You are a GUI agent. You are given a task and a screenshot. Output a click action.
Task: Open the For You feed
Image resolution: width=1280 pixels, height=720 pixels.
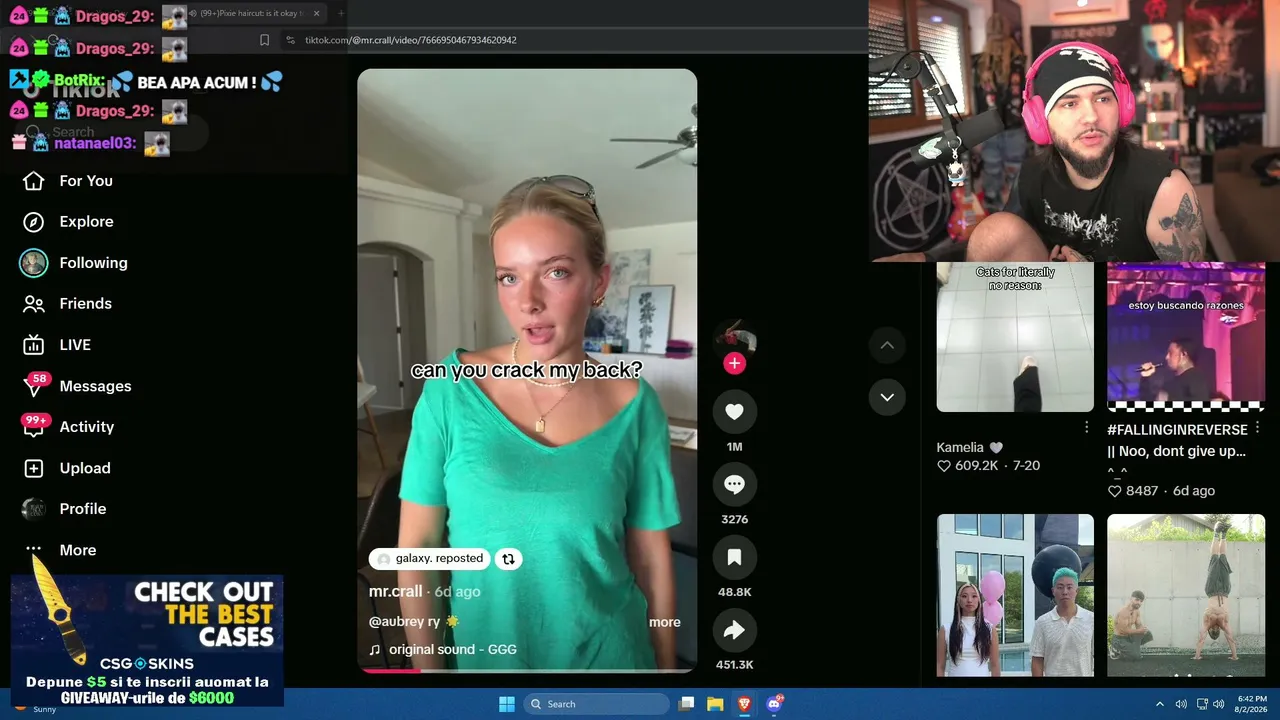(86, 181)
